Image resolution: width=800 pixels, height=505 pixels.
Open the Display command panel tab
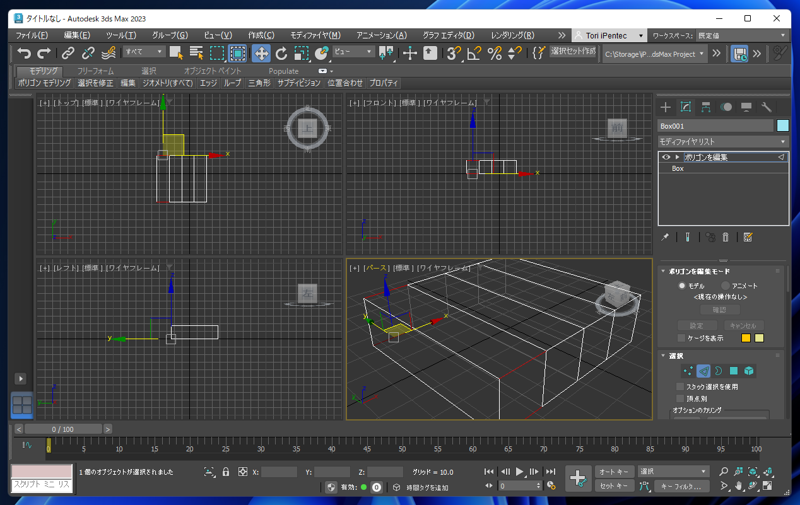pos(746,107)
